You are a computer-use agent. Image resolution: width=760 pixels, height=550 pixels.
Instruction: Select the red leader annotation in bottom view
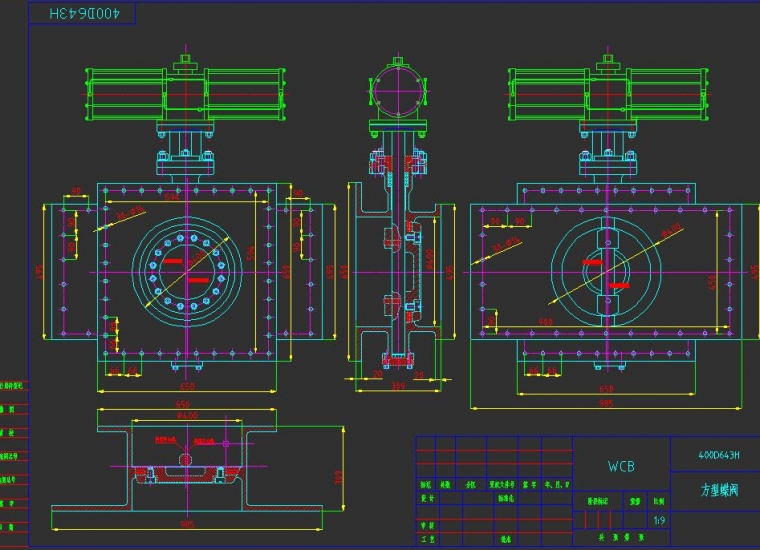pyautogui.click(x=163, y=439)
